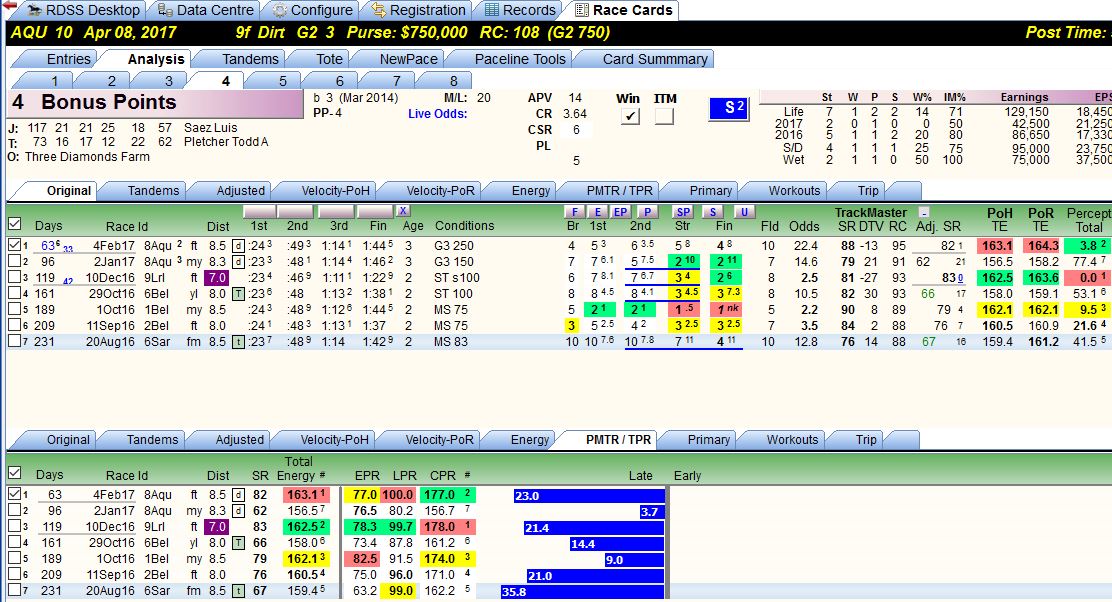Switch upper panel to Energy tab
Image resolution: width=1112 pixels, height=602 pixels.
[523, 191]
